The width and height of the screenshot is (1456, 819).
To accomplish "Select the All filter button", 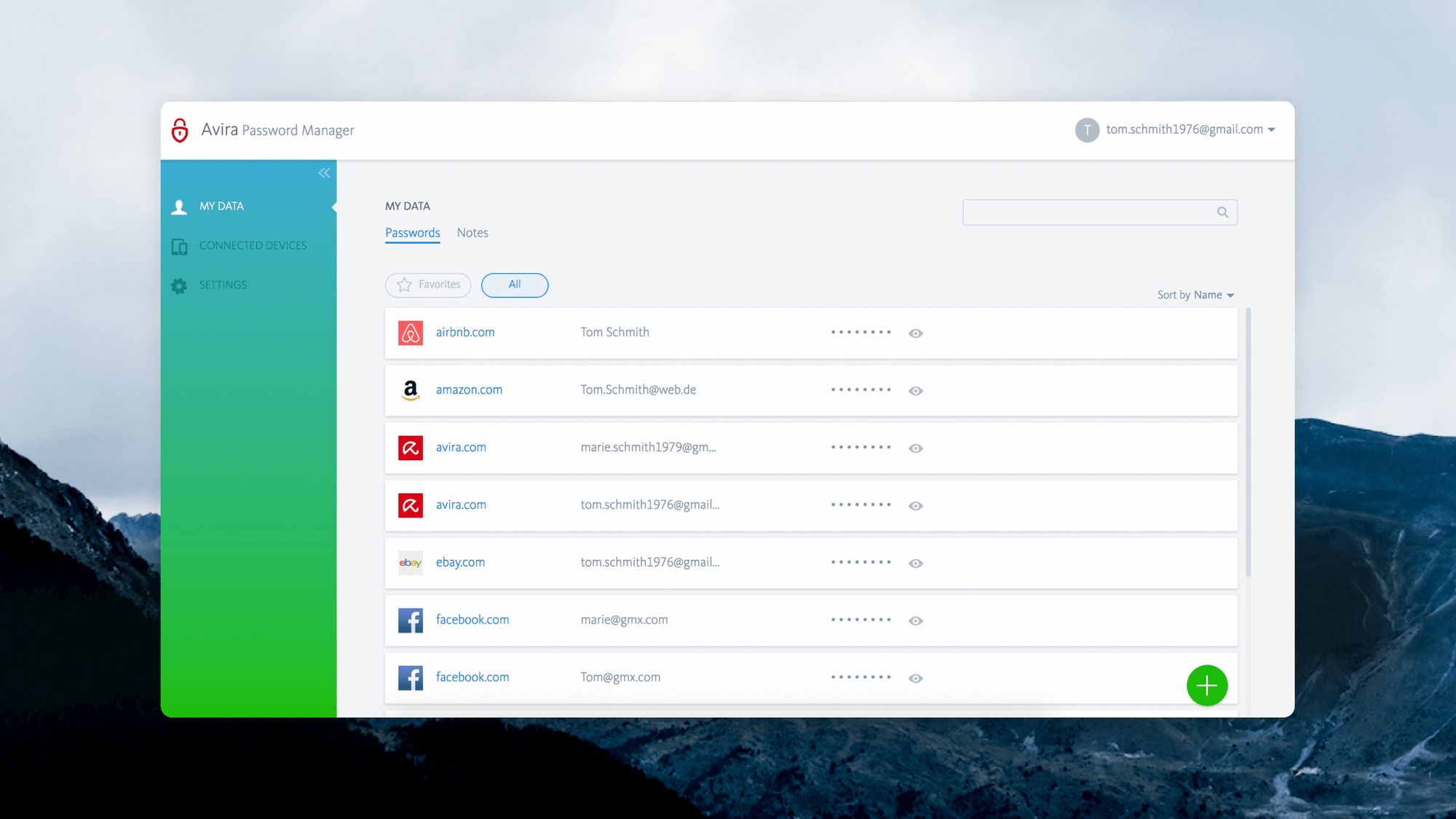I will 515,285.
